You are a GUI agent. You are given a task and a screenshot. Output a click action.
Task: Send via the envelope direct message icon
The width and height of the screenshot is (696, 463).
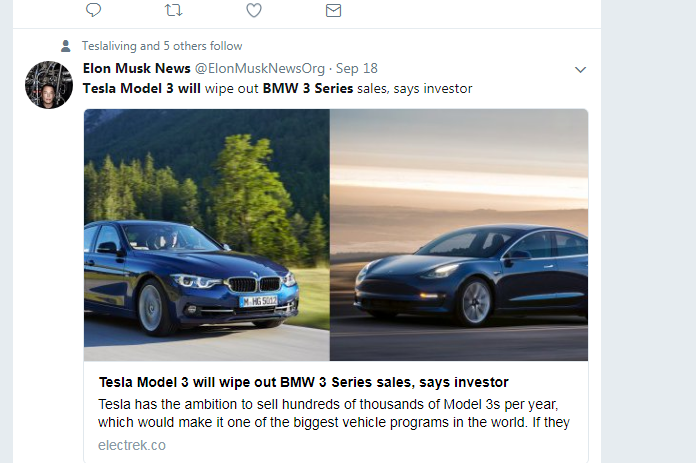coord(334,10)
